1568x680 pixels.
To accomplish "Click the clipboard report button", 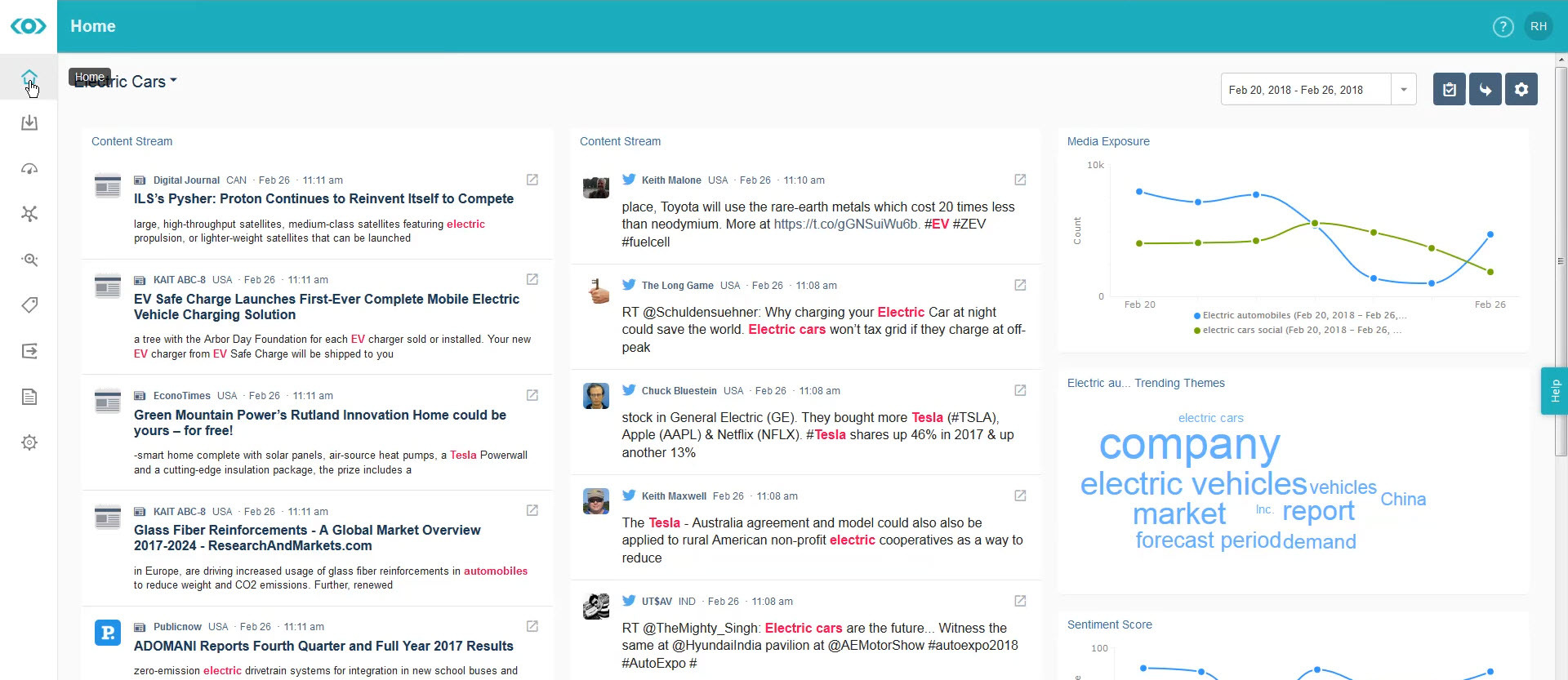I will point(1449,89).
